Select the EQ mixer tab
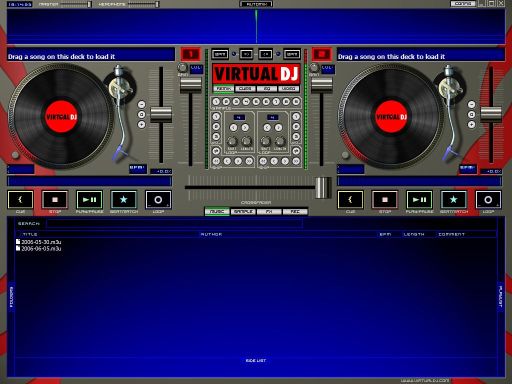This screenshot has width=512, height=384. point(267,89)
